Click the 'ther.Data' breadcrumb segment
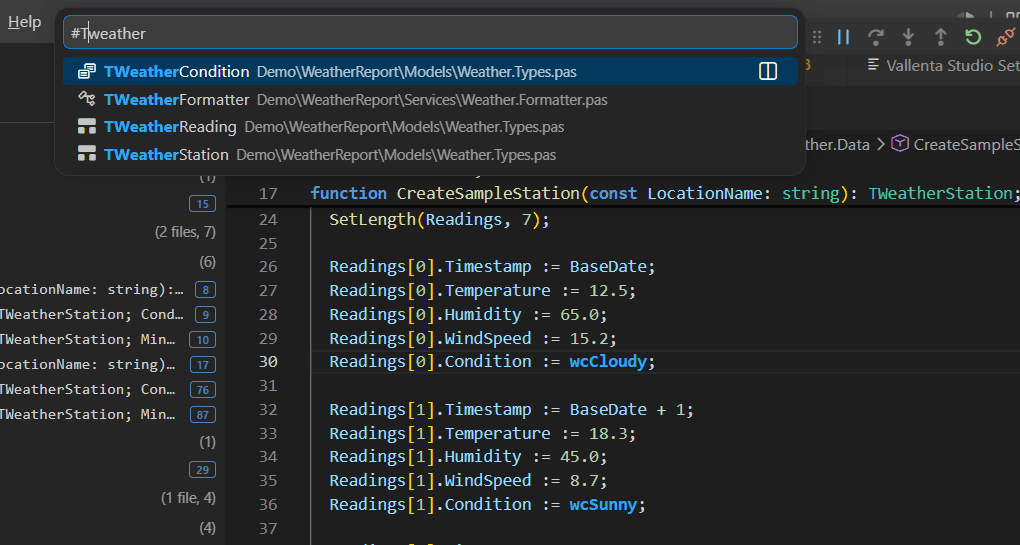 click(x=837, y=144)
